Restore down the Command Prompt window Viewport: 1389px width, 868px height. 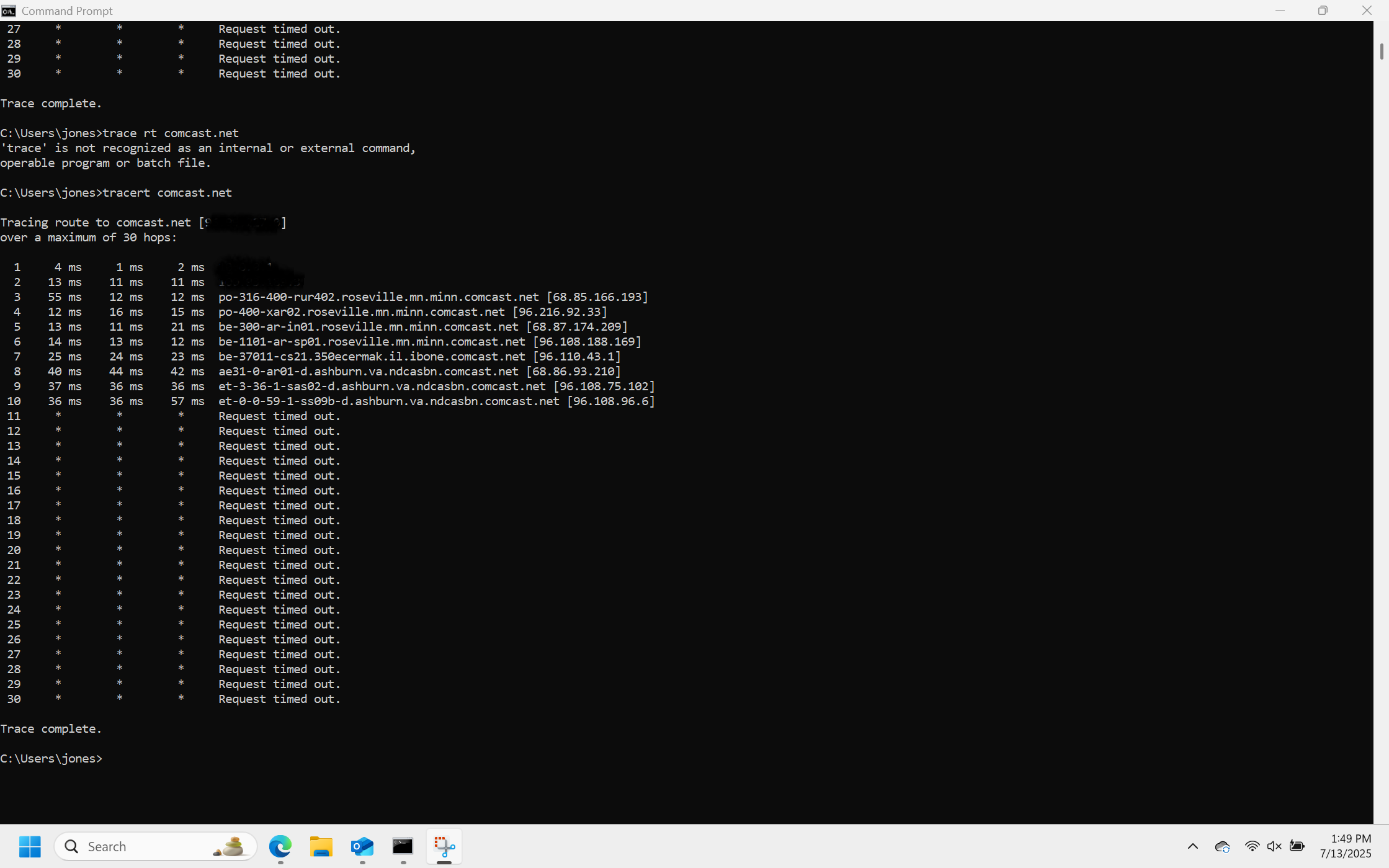[1323, 11]
